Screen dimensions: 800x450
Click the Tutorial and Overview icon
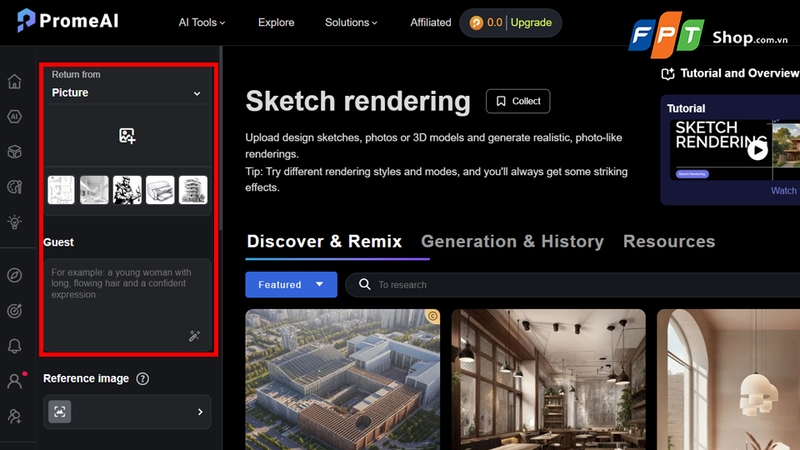(668, 74)
